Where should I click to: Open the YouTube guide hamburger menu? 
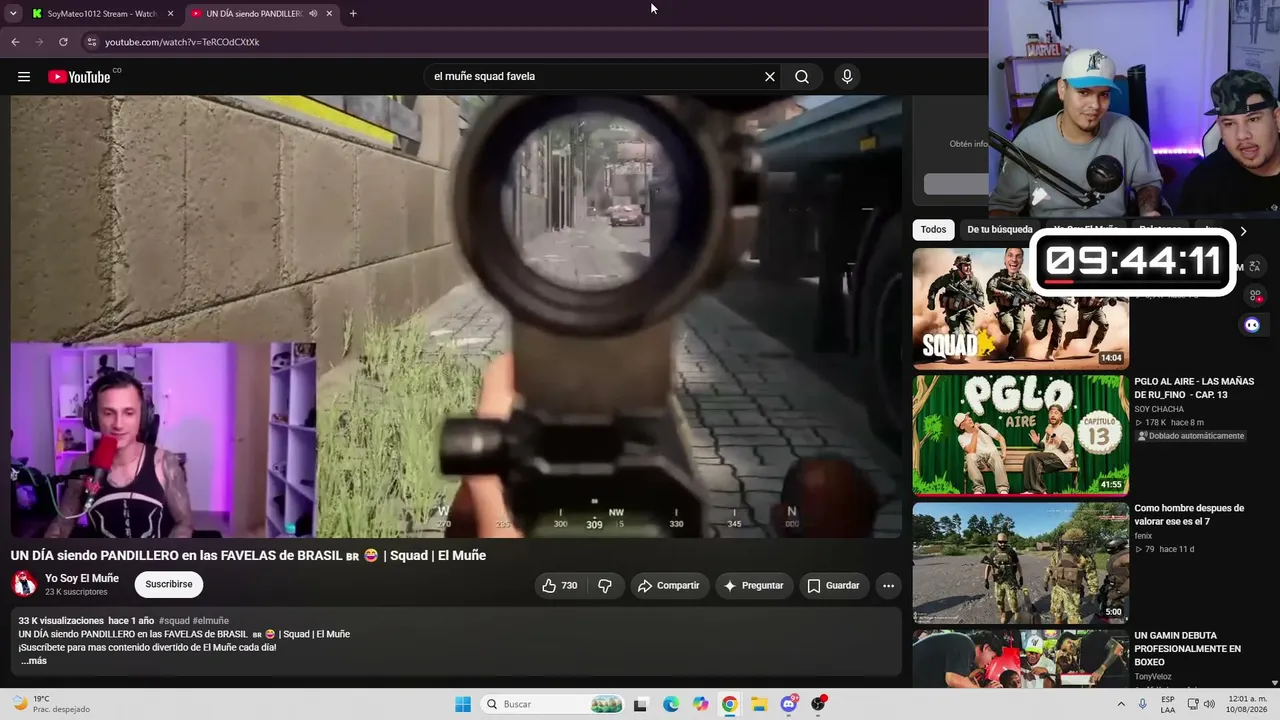(24, 77)
